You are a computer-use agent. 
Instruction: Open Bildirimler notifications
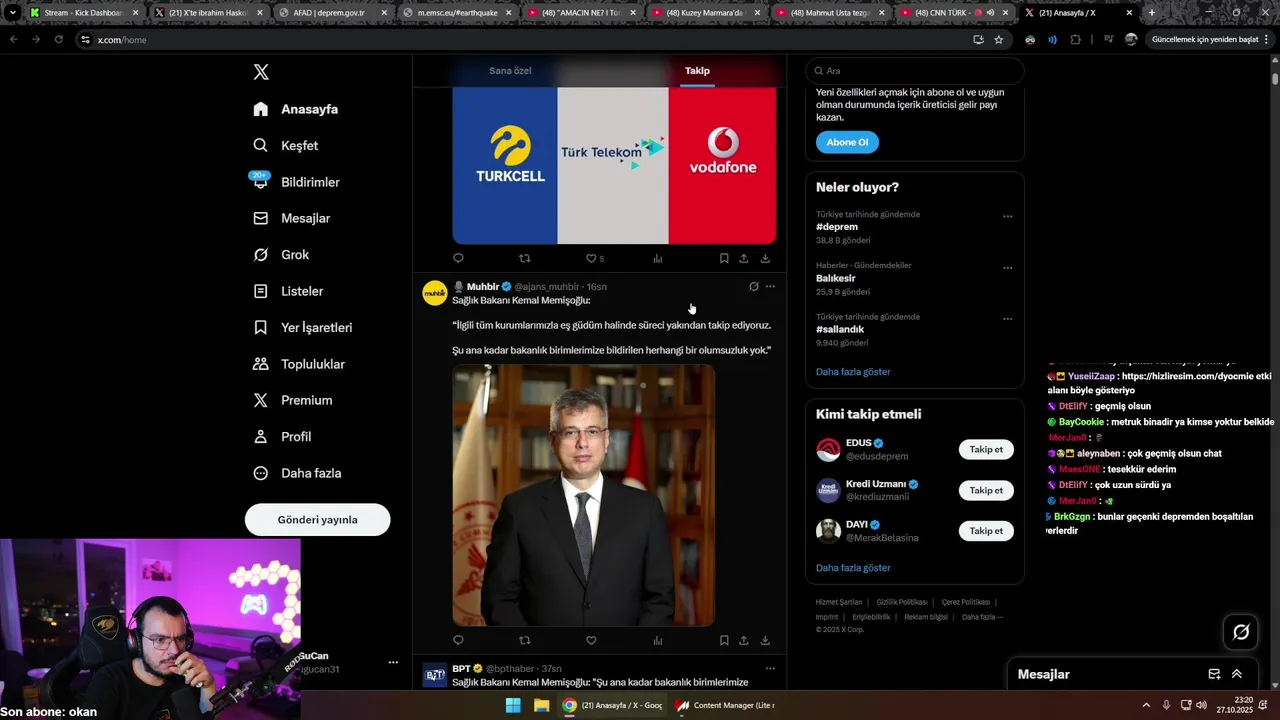tap(297, 182)
